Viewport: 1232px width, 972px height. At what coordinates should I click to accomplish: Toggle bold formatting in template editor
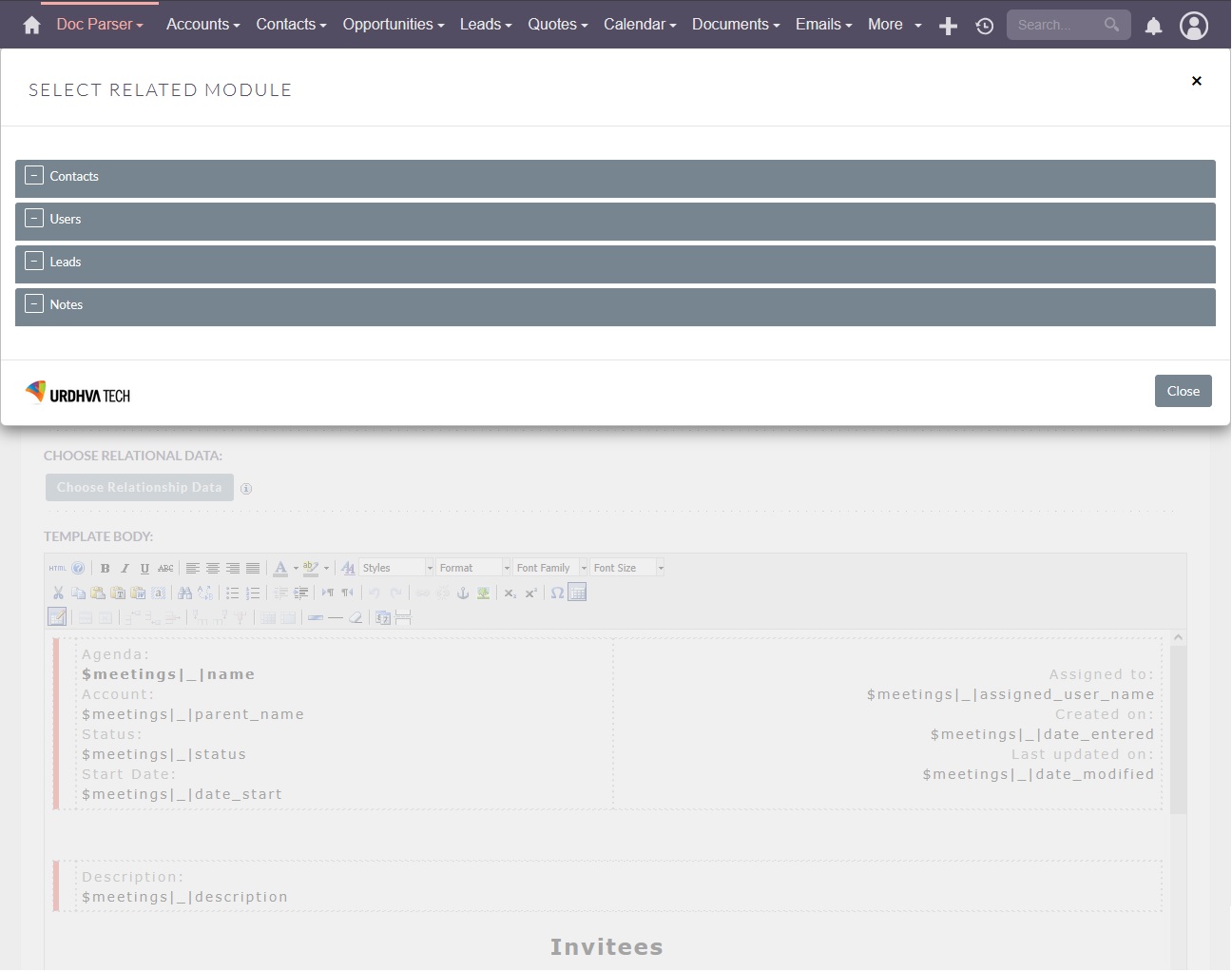105,568
